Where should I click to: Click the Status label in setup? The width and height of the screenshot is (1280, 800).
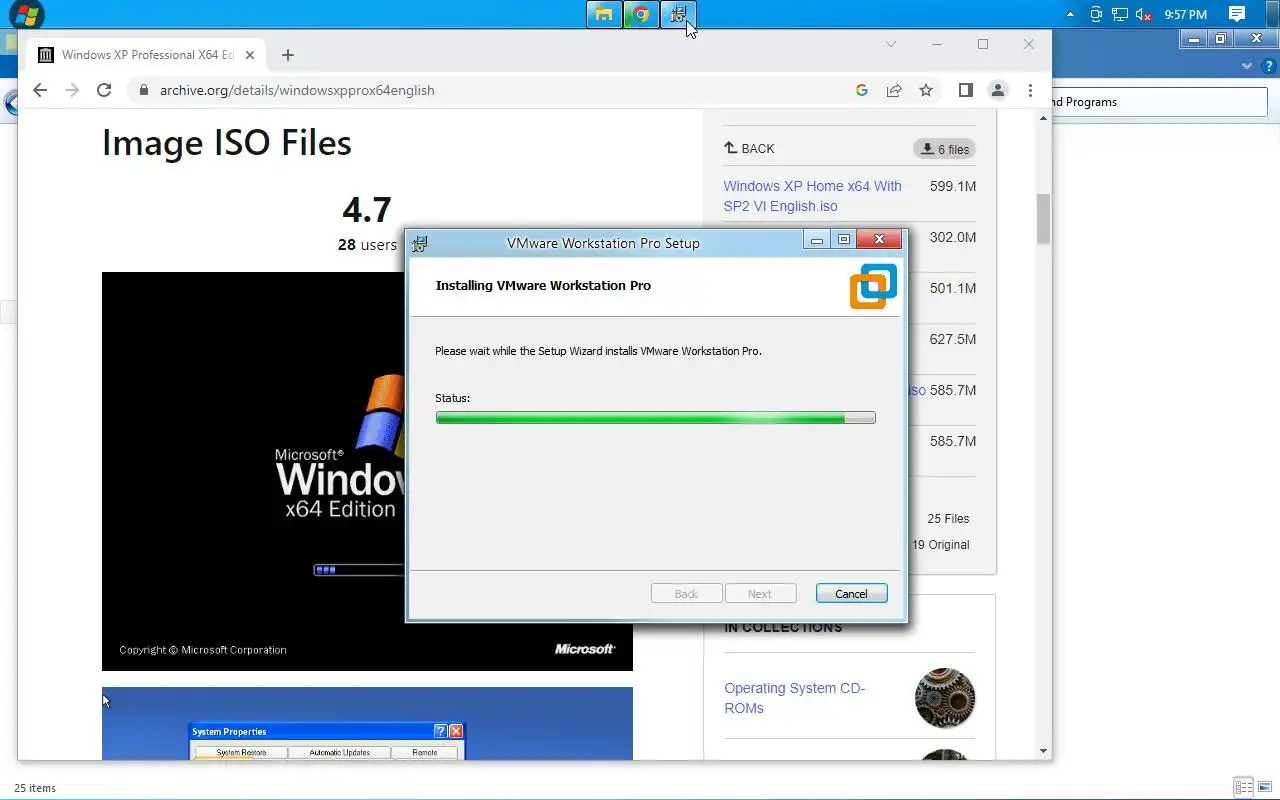point(452,398)
